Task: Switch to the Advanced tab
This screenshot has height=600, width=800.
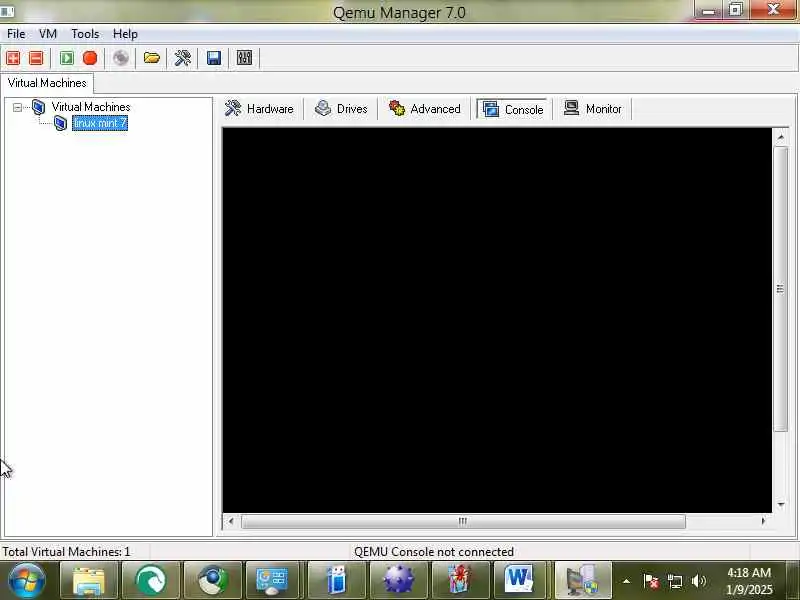Action: (x=424, y=109)
